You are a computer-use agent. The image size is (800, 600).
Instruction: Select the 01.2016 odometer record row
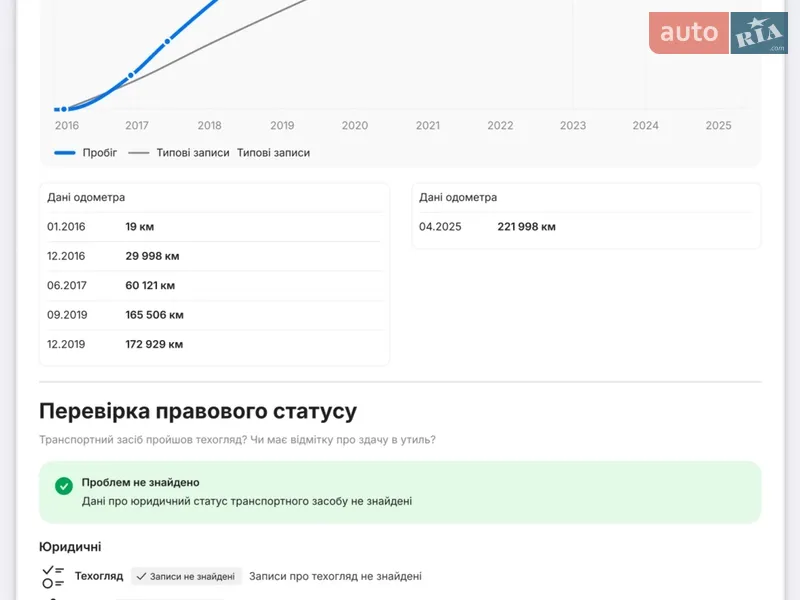[214, 227]
